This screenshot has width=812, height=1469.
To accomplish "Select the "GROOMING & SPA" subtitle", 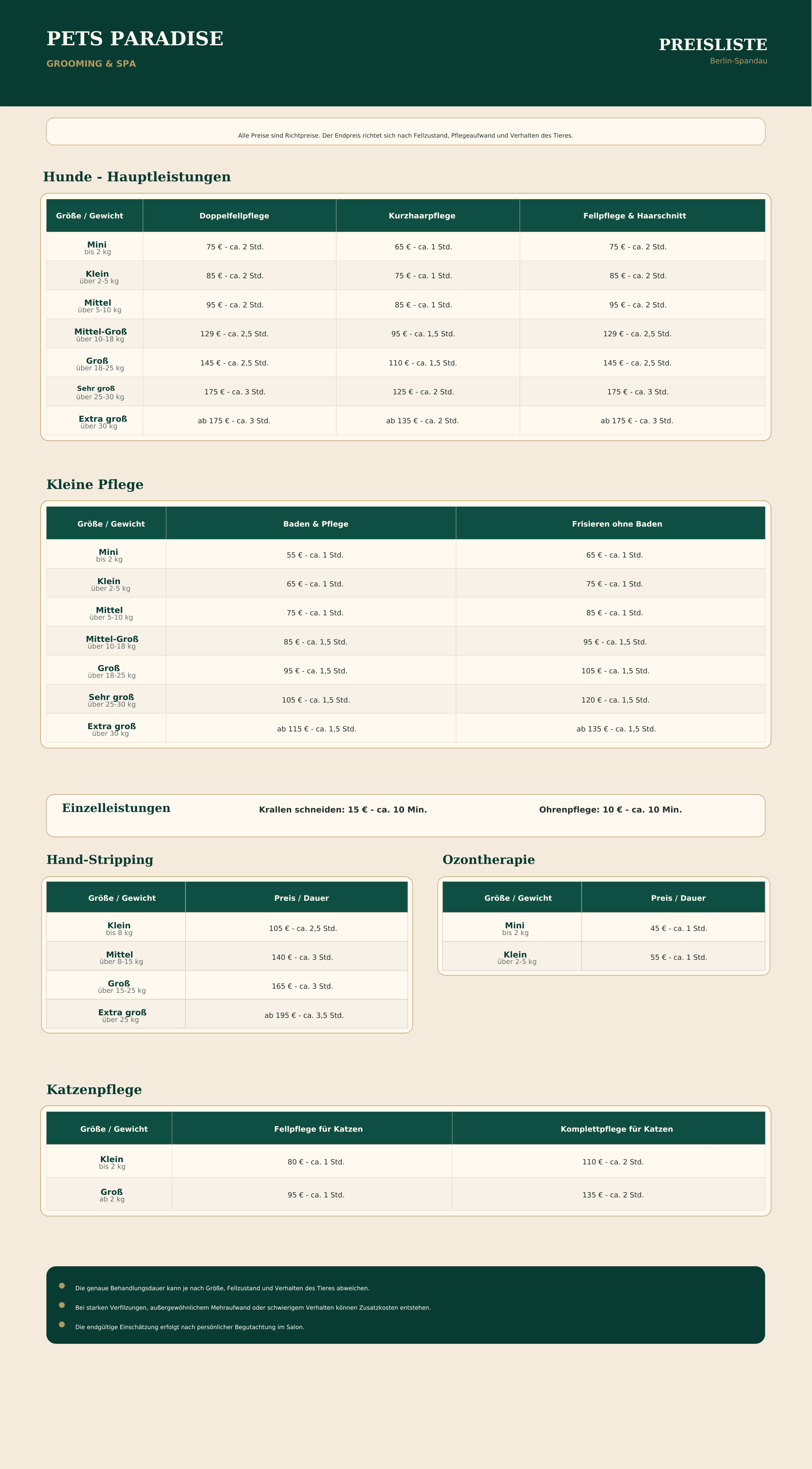I will [x=91, y=64].
